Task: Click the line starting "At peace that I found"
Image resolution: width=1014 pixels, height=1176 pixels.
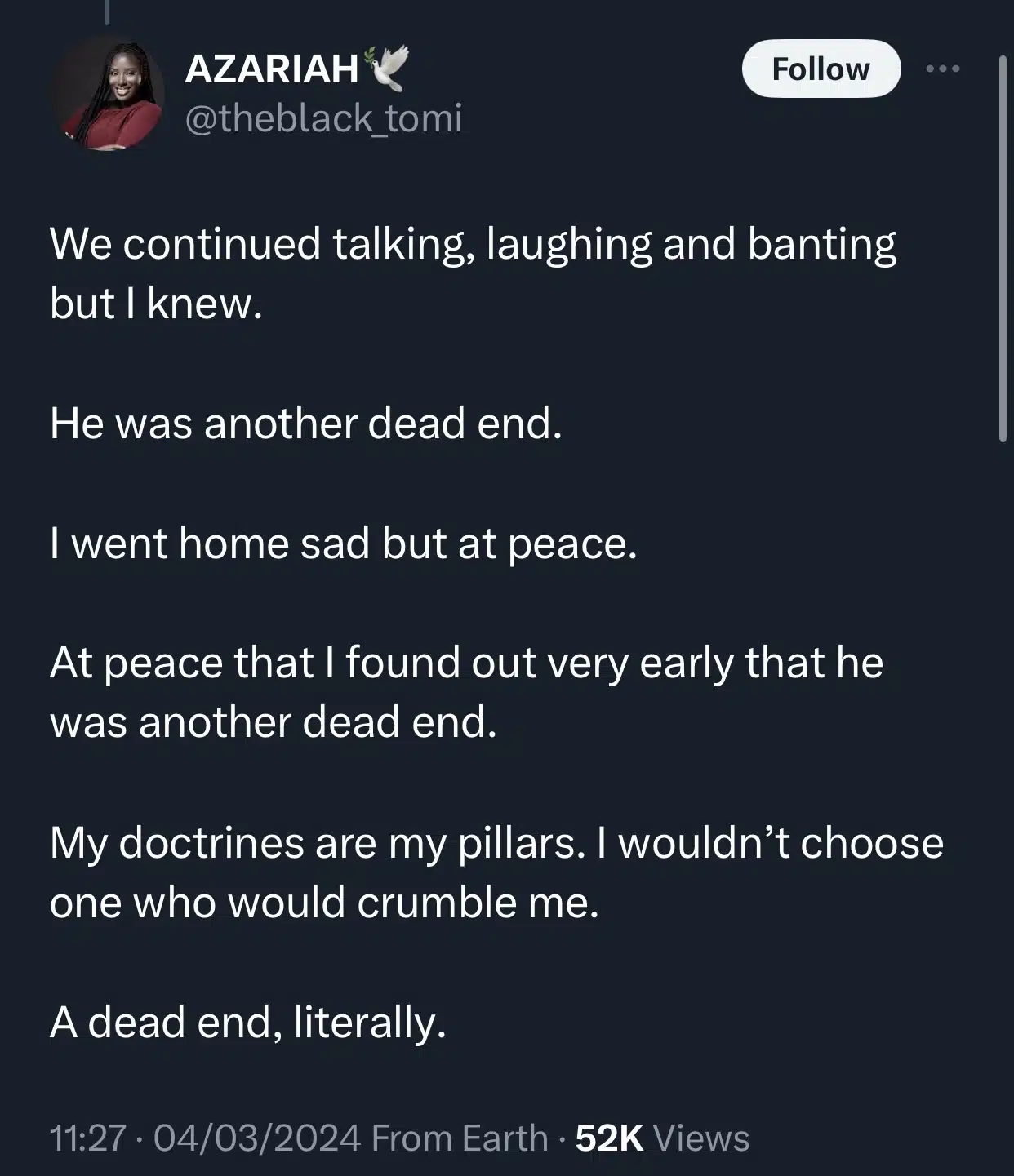Action: pos(466,663)
